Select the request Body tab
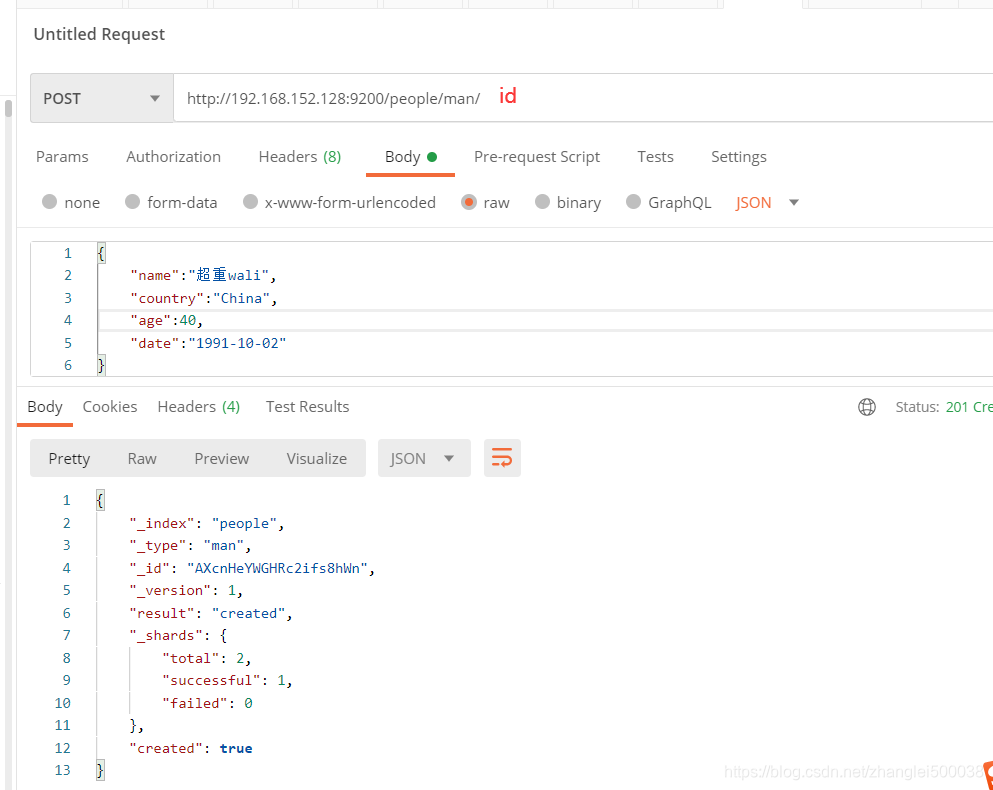 click(410, 156)
